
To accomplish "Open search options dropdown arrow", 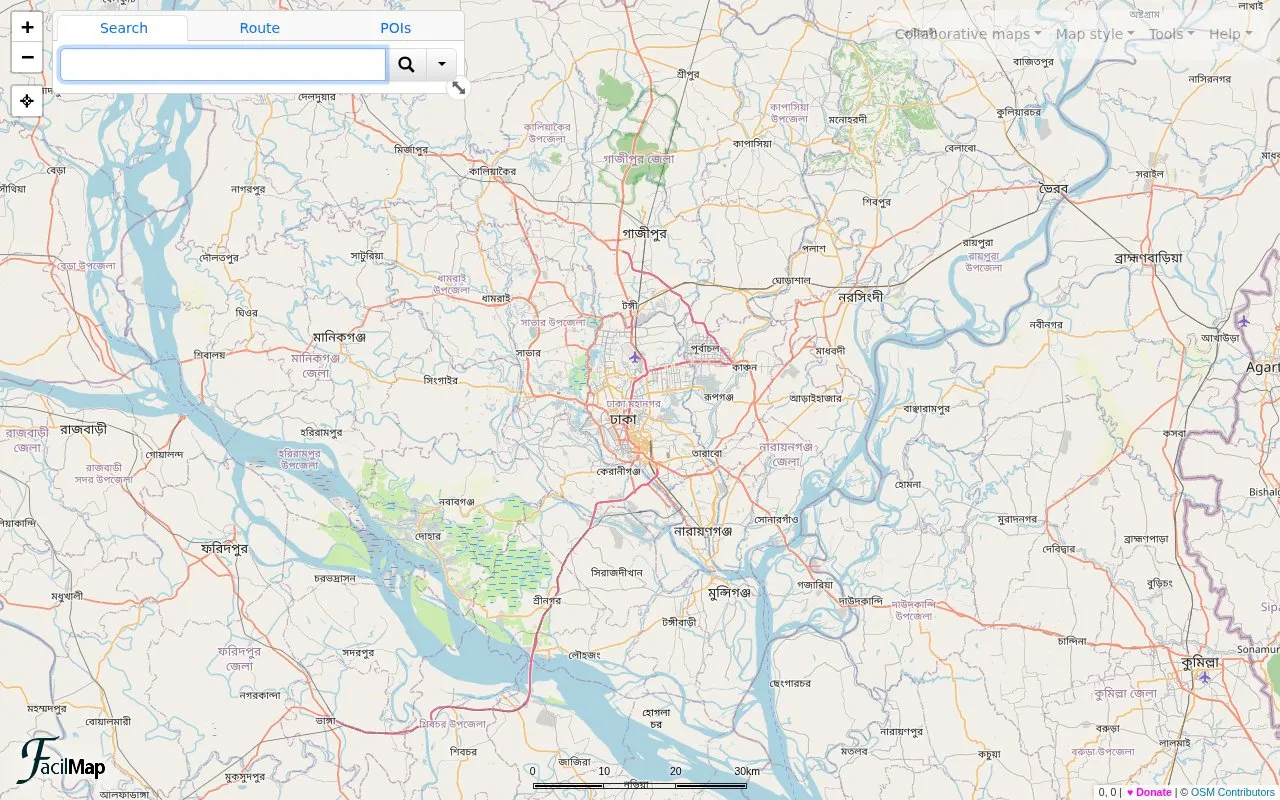I will click(442, 65).
